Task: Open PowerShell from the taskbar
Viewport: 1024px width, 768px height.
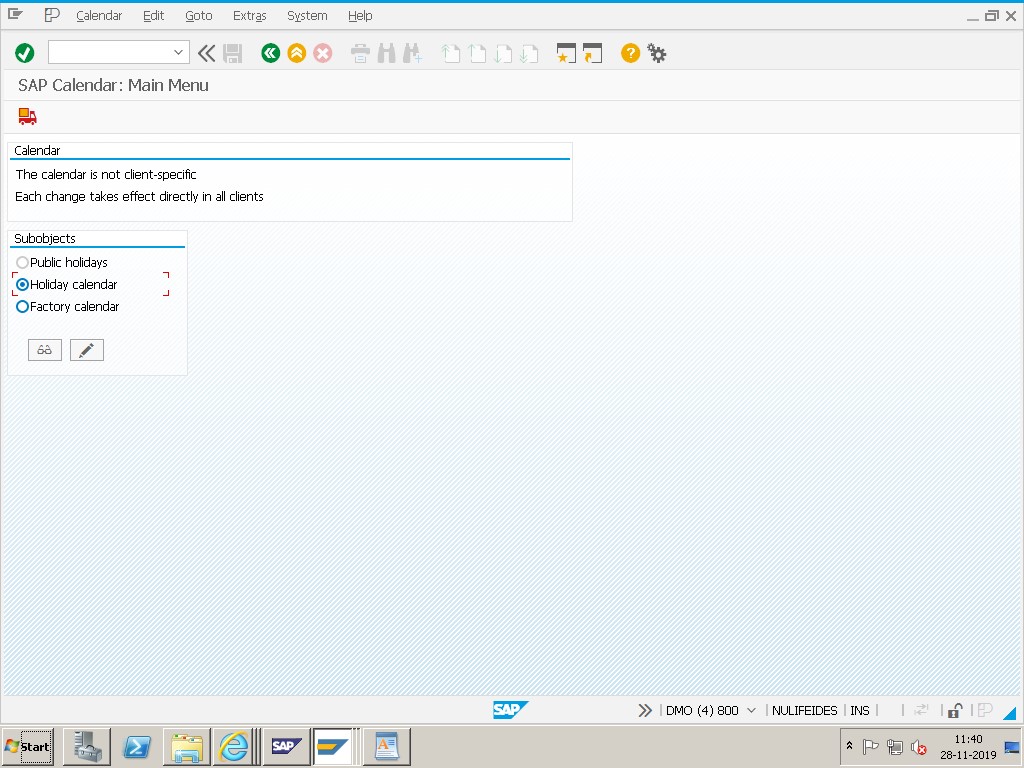Action: point(137,746)
